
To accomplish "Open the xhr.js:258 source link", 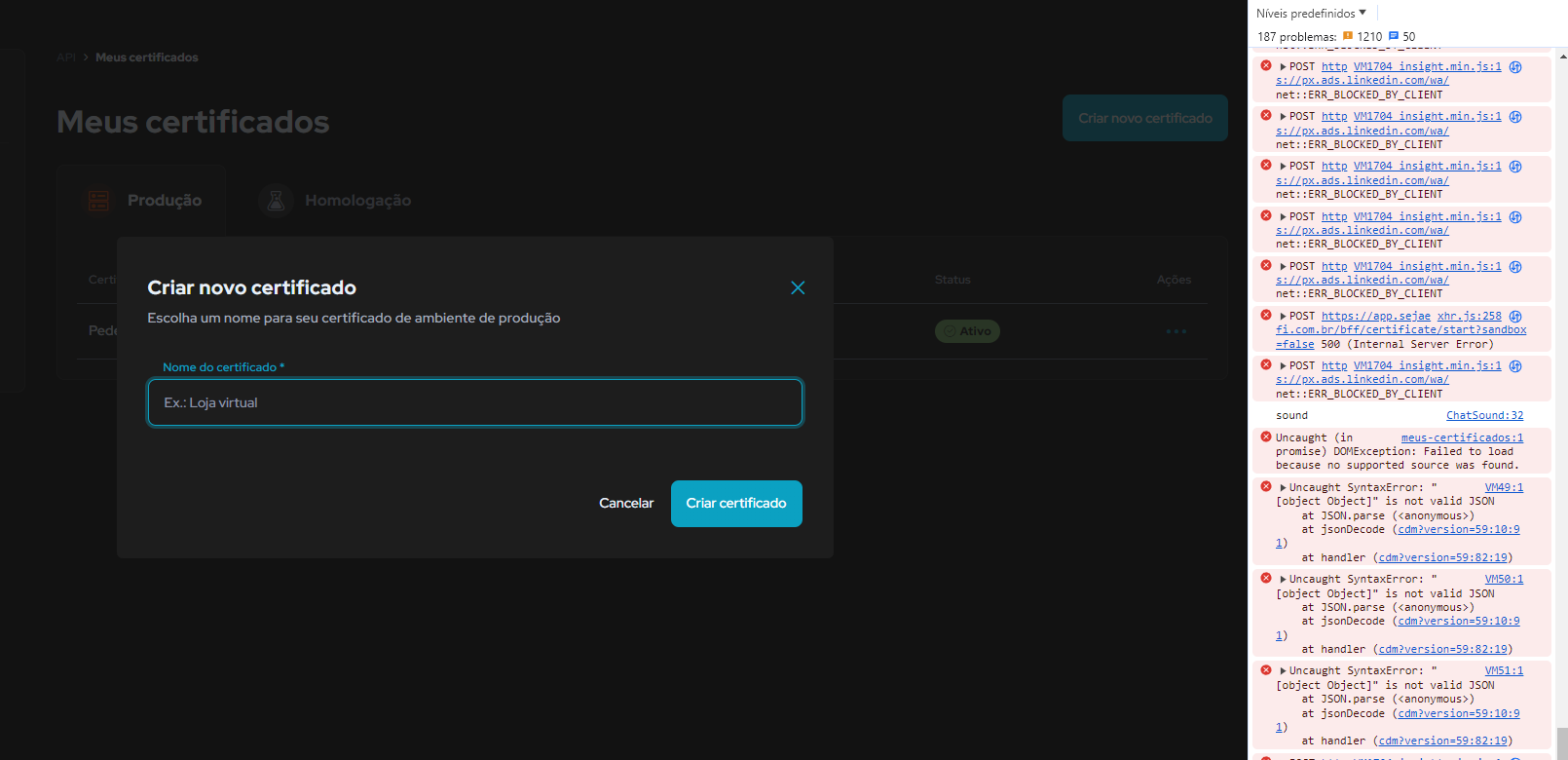I will (1470, 317).
